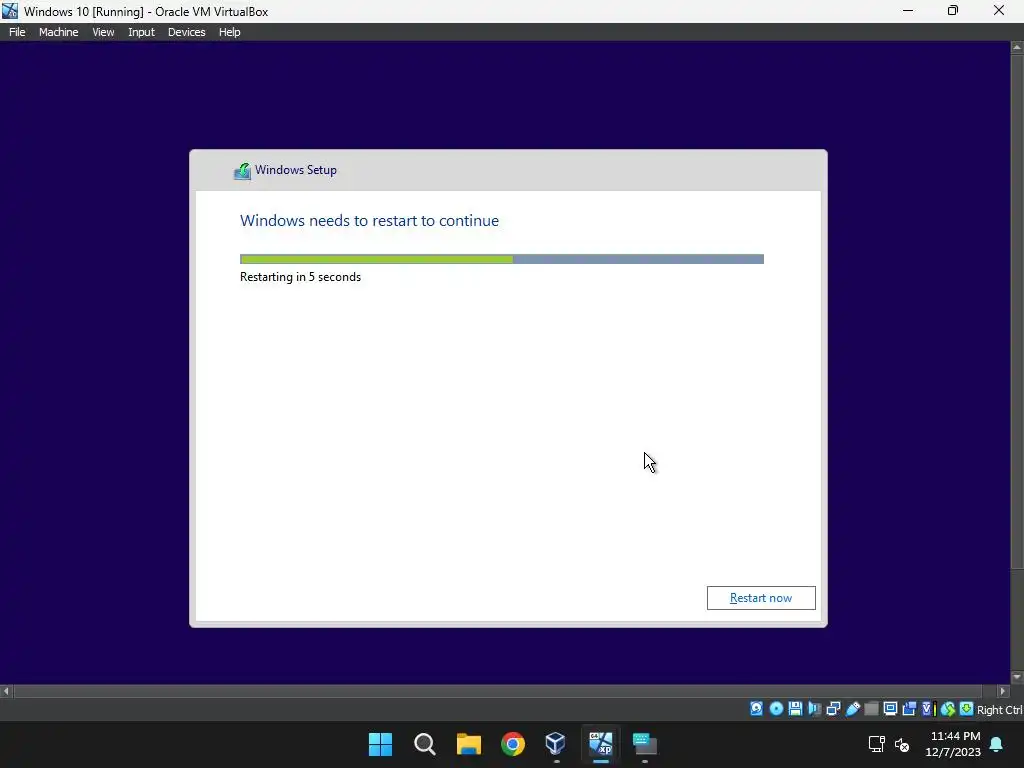Viewport: 1024px width, 768px height.
Task: Open File Explorer from the taskbar
Action: point(469,744)
